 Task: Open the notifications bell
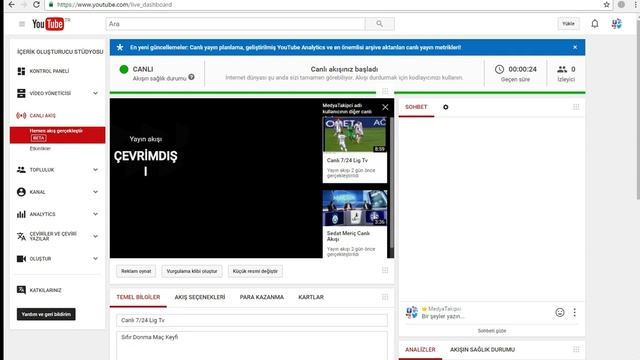(x=595, y=24)
